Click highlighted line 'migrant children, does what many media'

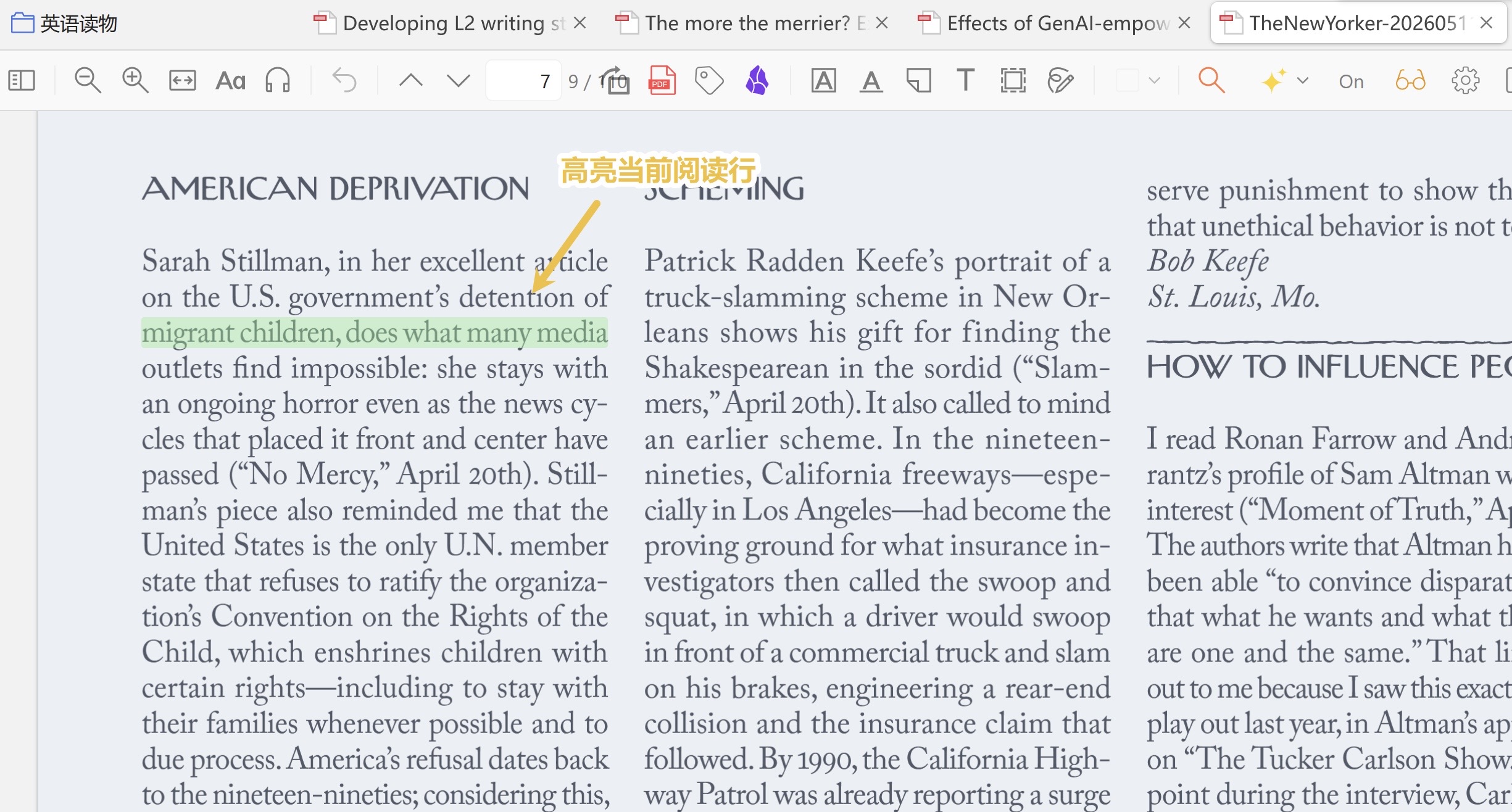click(375, 333)
